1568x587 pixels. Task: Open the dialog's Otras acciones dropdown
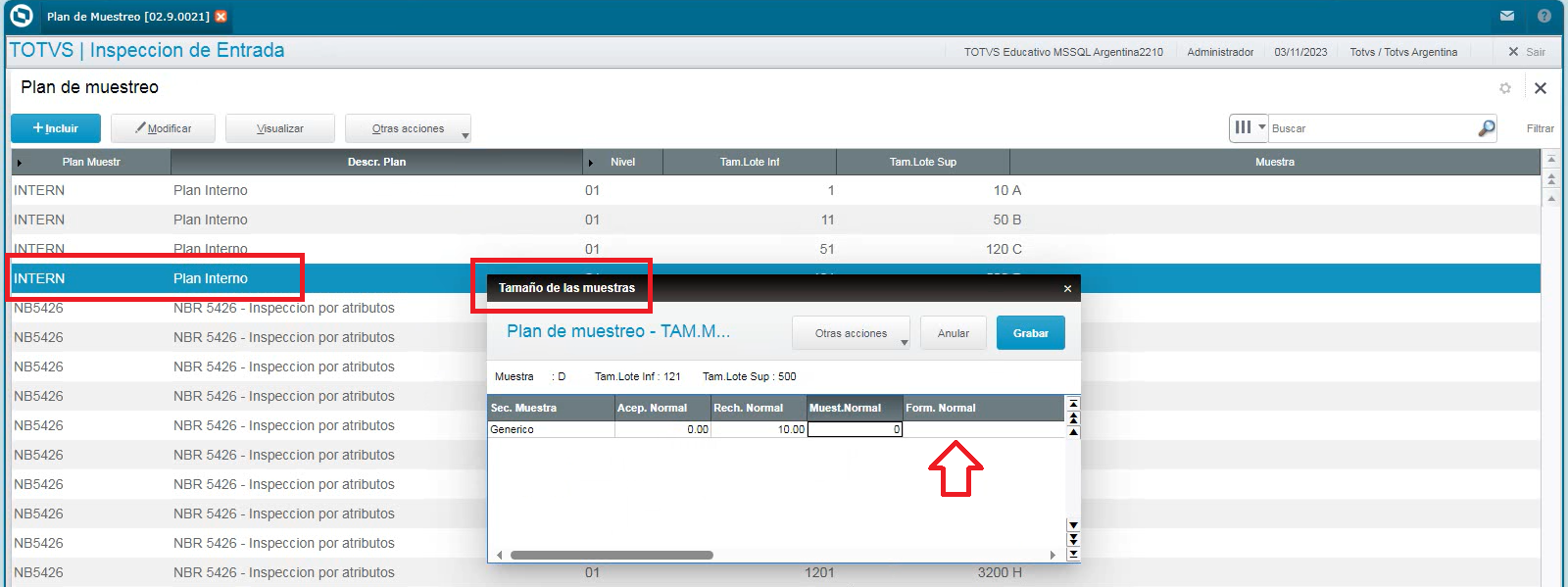(851, 333)
